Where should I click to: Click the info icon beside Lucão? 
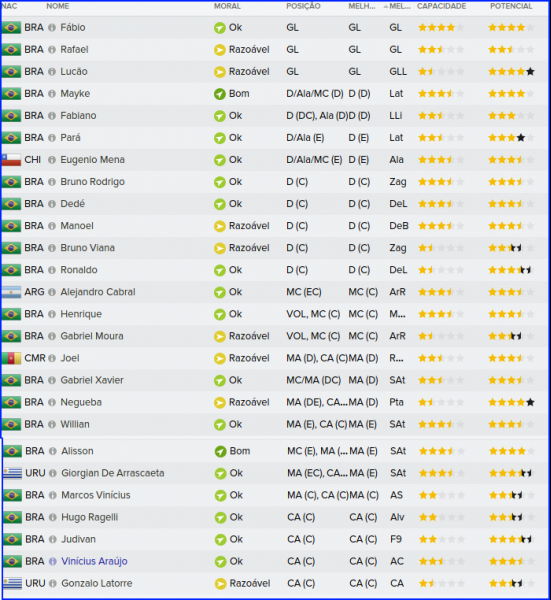52,72
